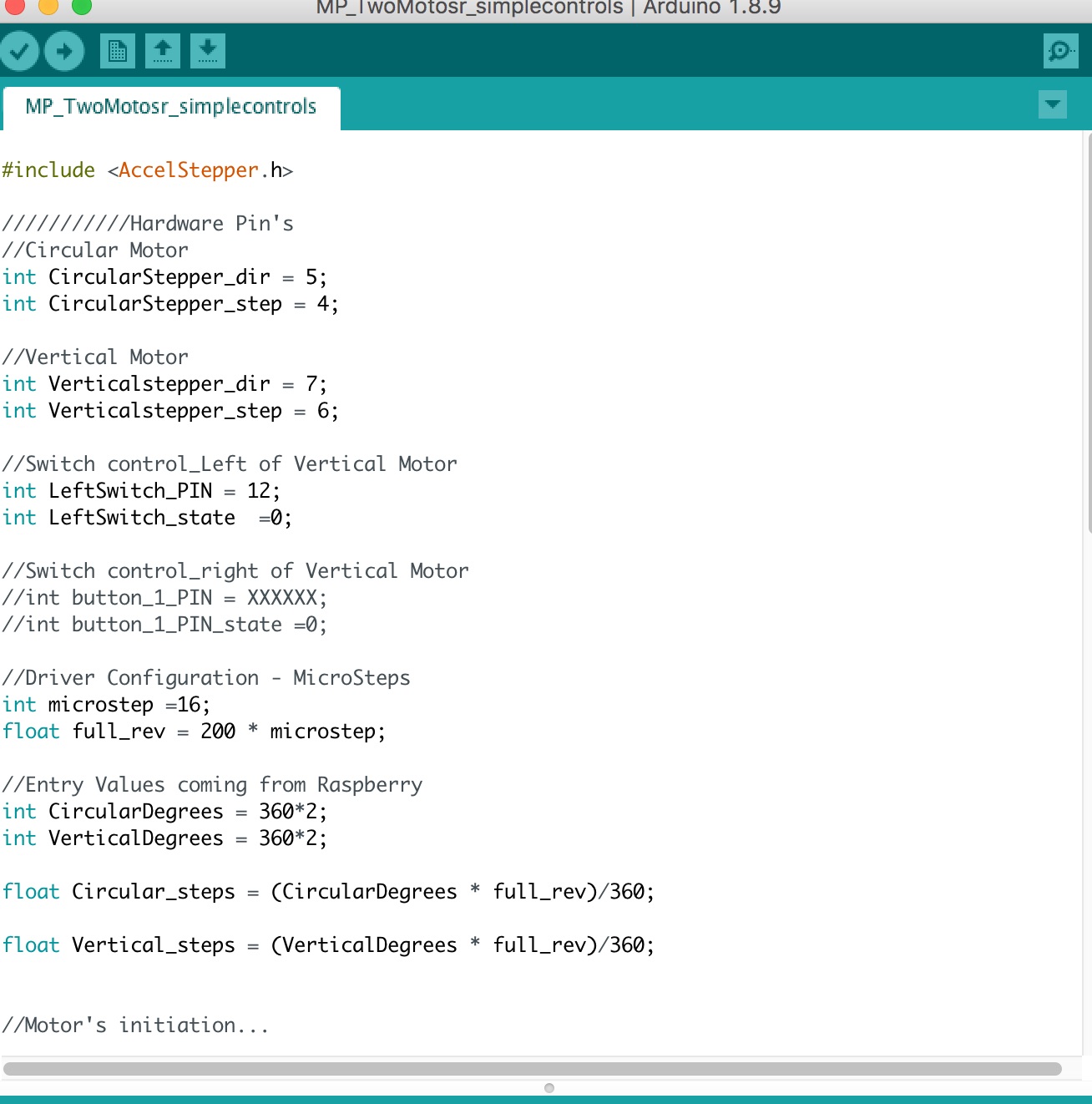Click the window title "MP_TwoMotosr_simplecontrols | Arduino 1.8.9"
The image size is (1092, 1104).
click(549, 8)
